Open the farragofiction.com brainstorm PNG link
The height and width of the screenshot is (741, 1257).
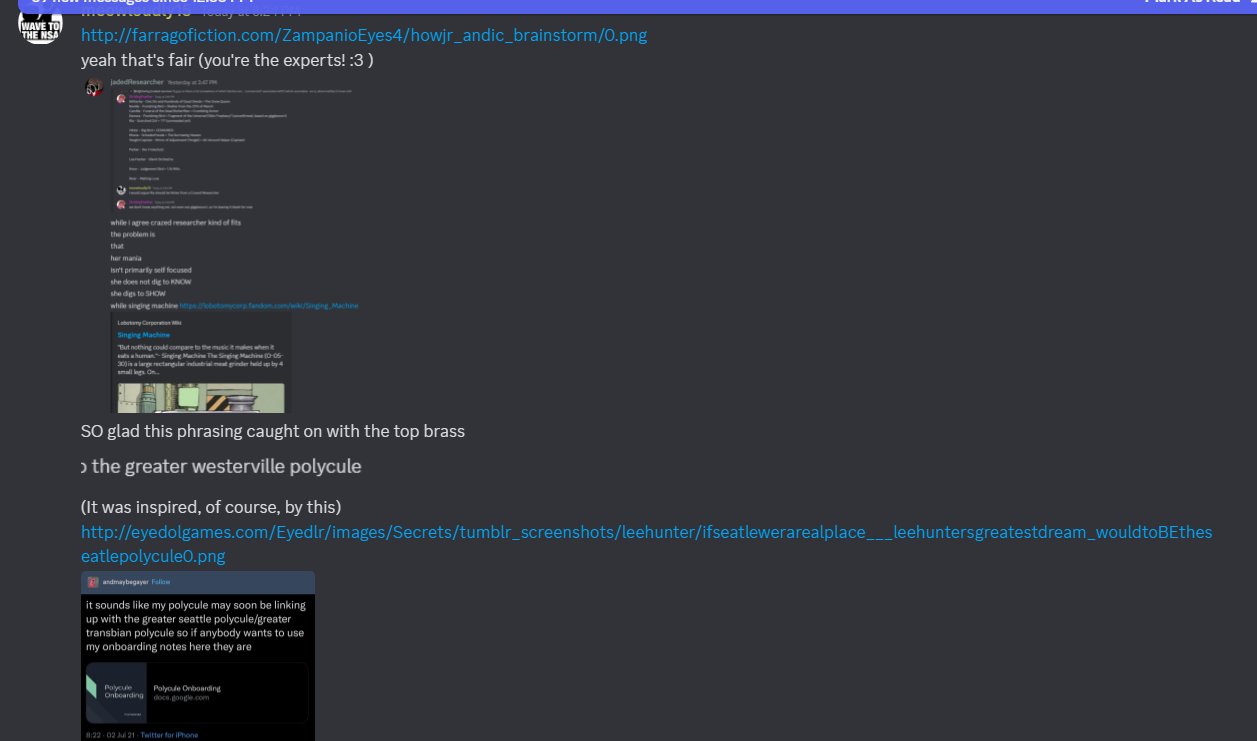pos(363,35)
